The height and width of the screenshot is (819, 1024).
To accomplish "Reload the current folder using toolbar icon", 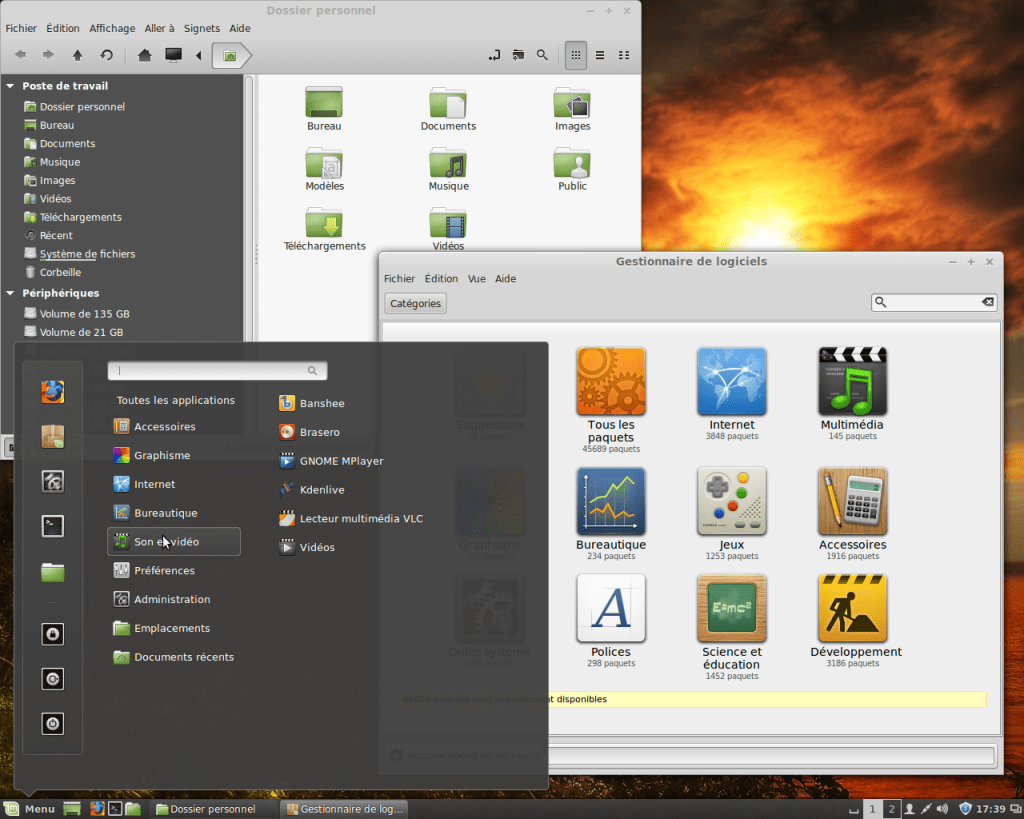I will pyautogui.click(x=106, y=55).
